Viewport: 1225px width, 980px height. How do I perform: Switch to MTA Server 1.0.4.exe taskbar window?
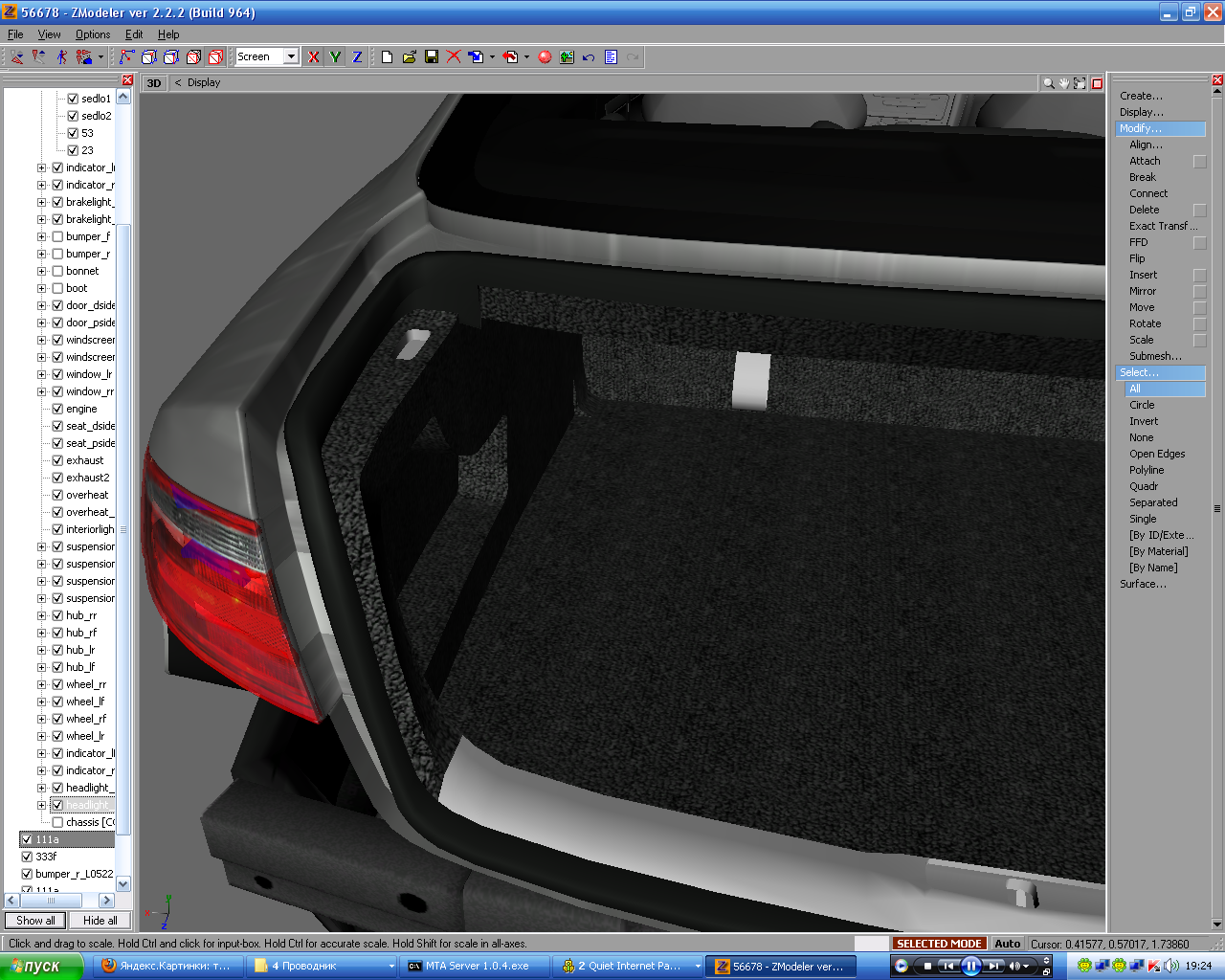coord(475,967)
